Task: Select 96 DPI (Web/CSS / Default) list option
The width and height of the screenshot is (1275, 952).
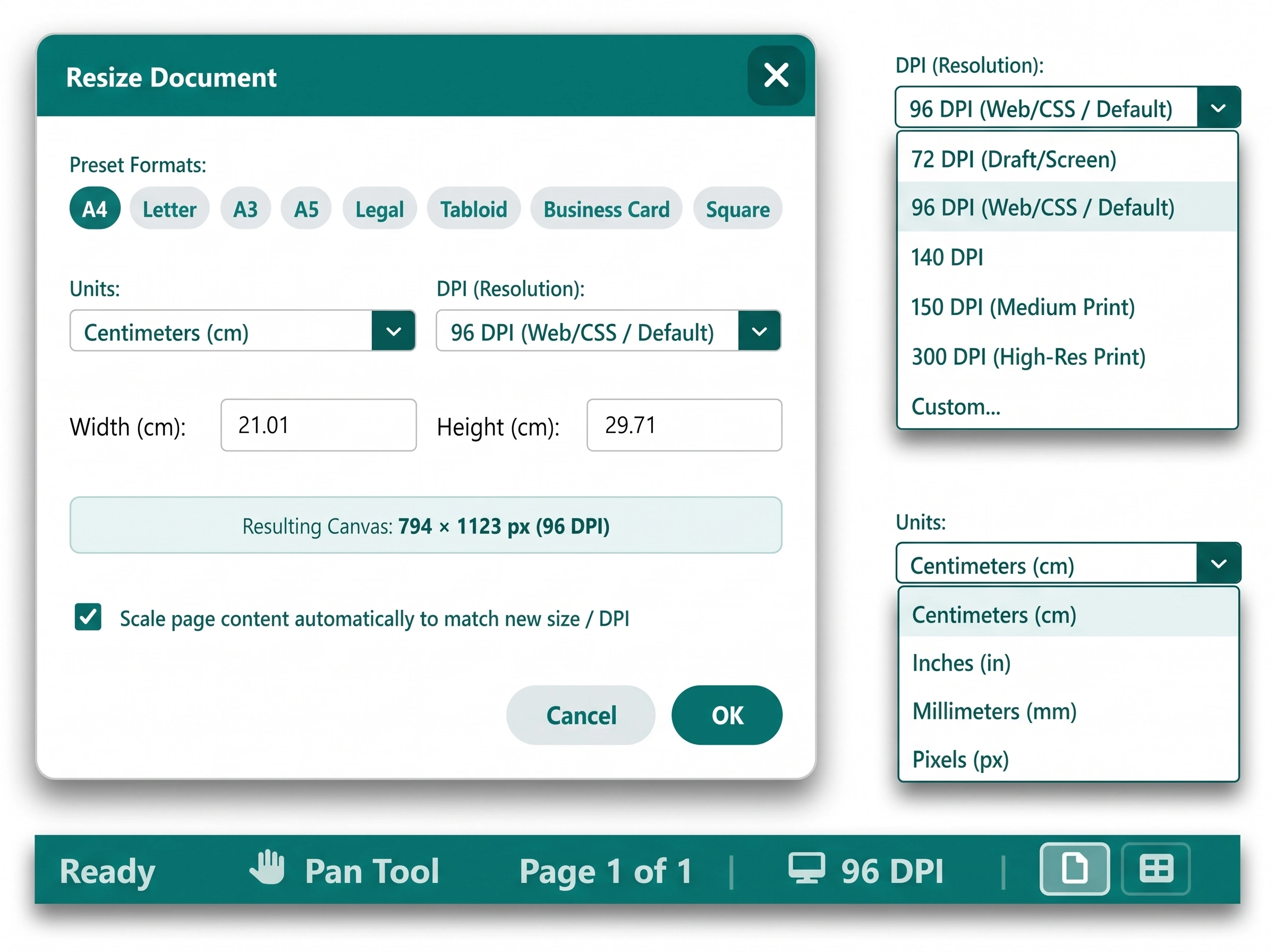Action: point(1067,208)
